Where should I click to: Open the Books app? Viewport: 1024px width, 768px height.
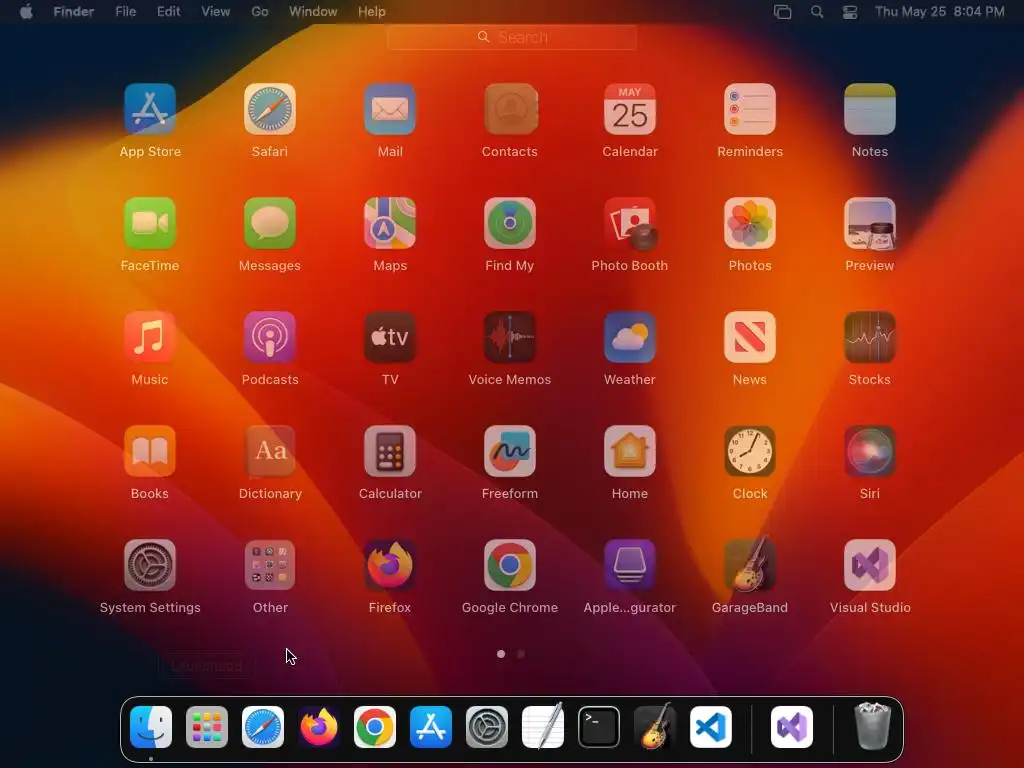pyautogui.click(x=150, y=451)
